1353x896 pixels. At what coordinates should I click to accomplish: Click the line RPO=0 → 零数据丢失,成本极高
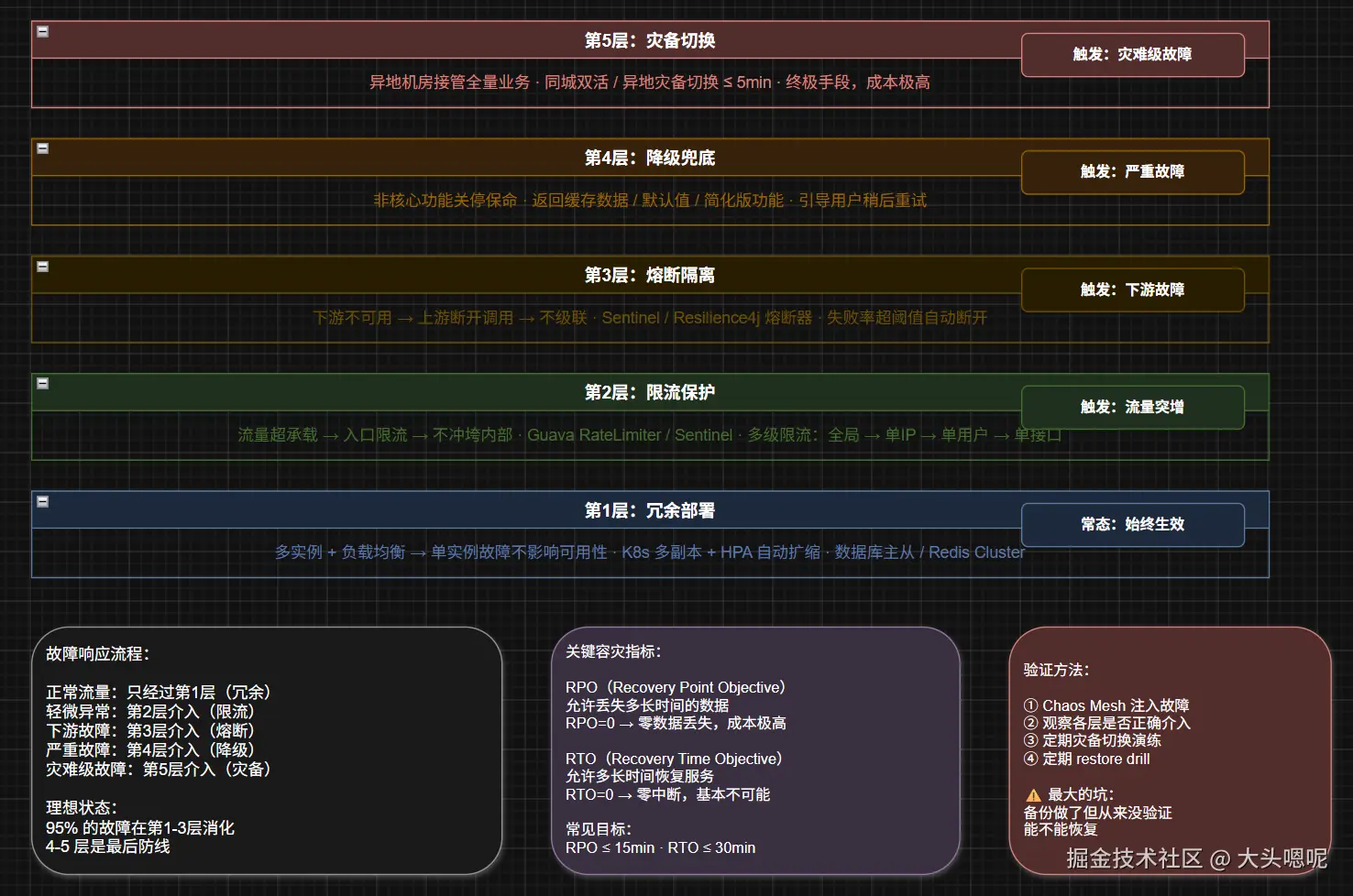pos(676,724)
